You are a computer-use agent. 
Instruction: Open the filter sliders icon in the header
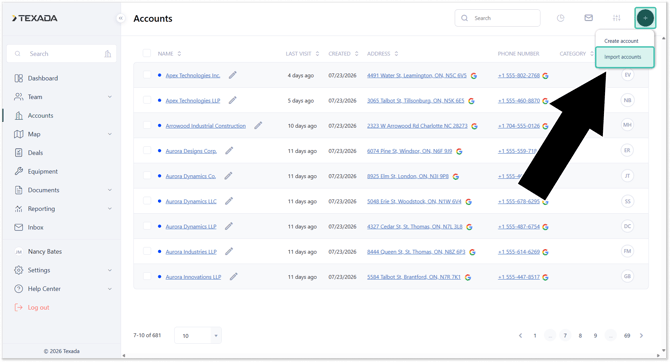tap(616, 18)
